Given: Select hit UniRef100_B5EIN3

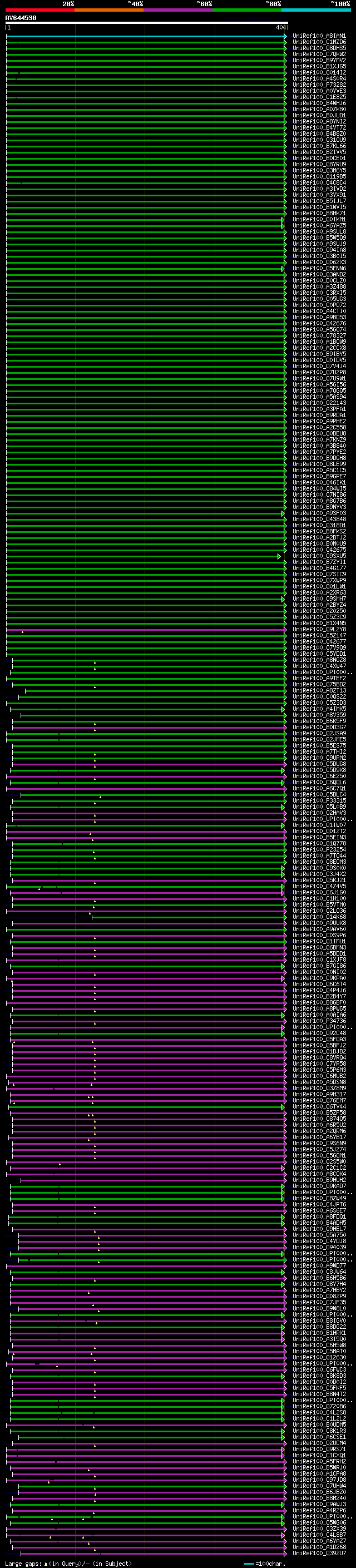Looking at the screenshot, I should 319,838.
